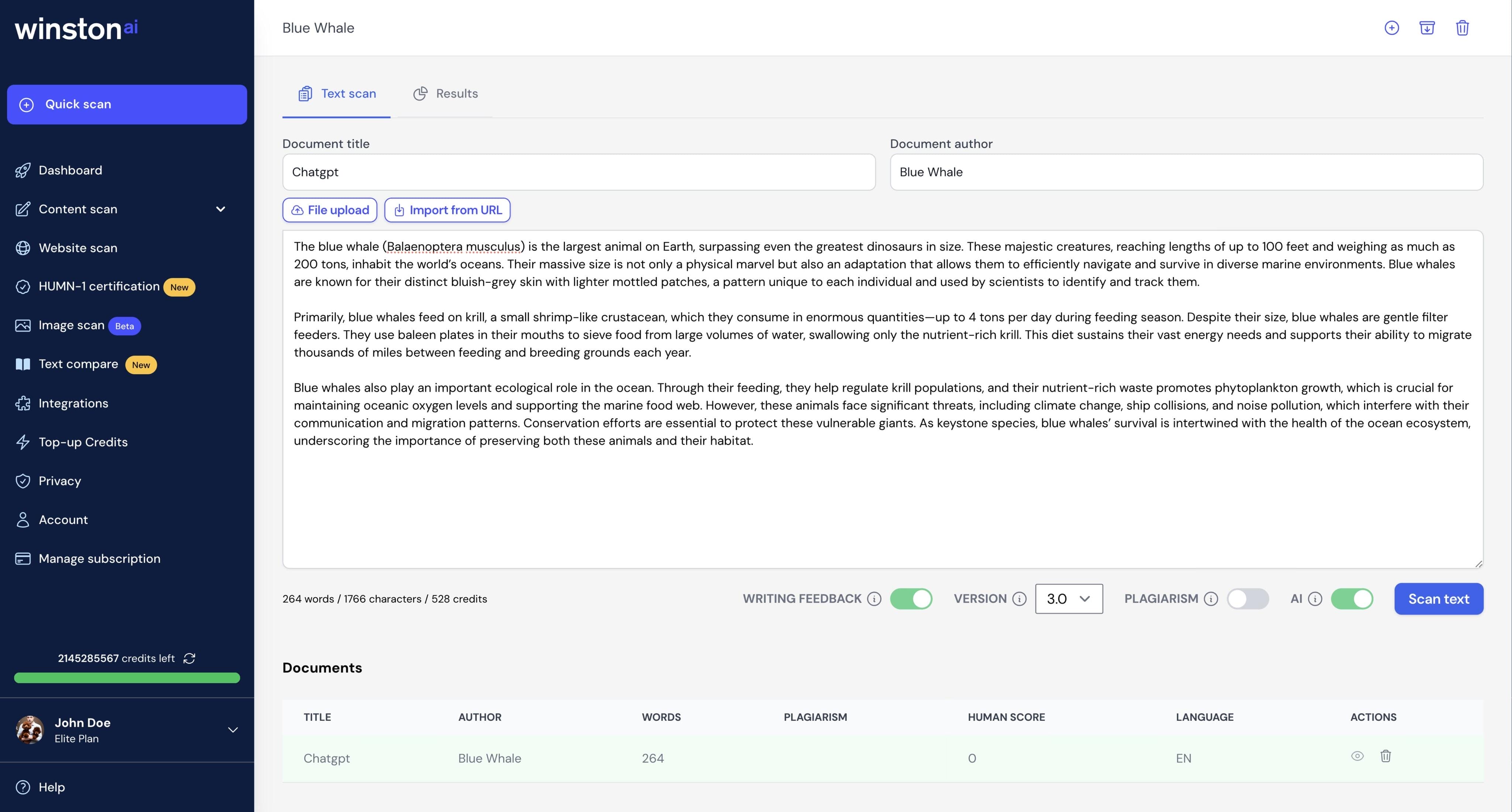Open the Website scan section
Viewport: 1512px width, 812px height.
[77, 248]
